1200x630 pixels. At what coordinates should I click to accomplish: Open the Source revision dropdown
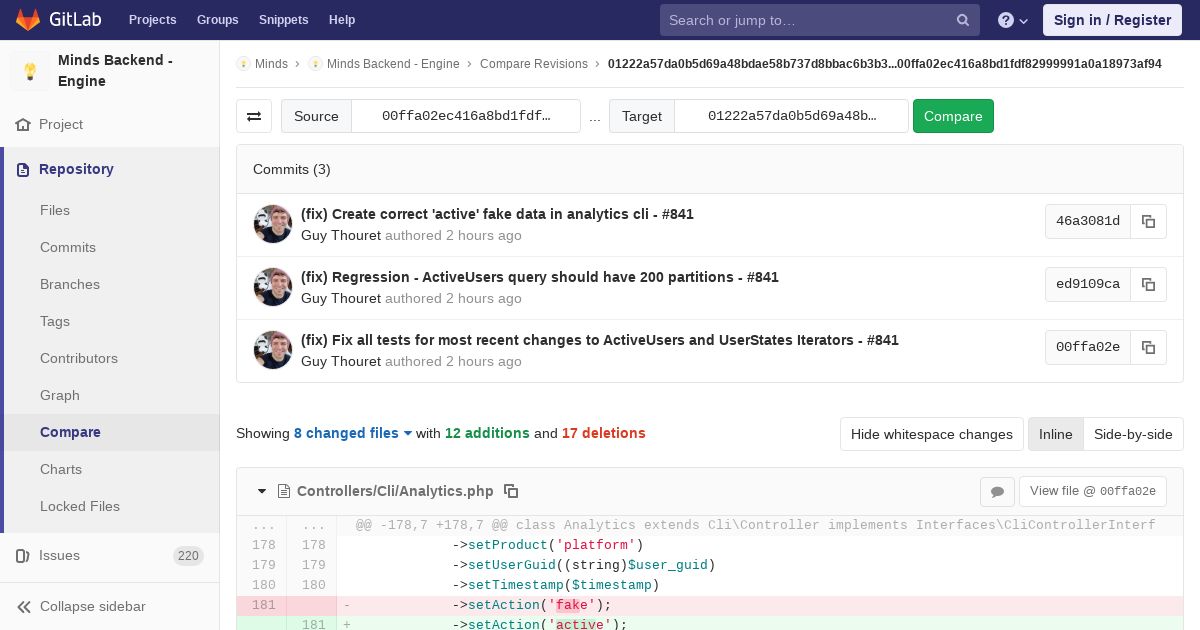(466, 116)
